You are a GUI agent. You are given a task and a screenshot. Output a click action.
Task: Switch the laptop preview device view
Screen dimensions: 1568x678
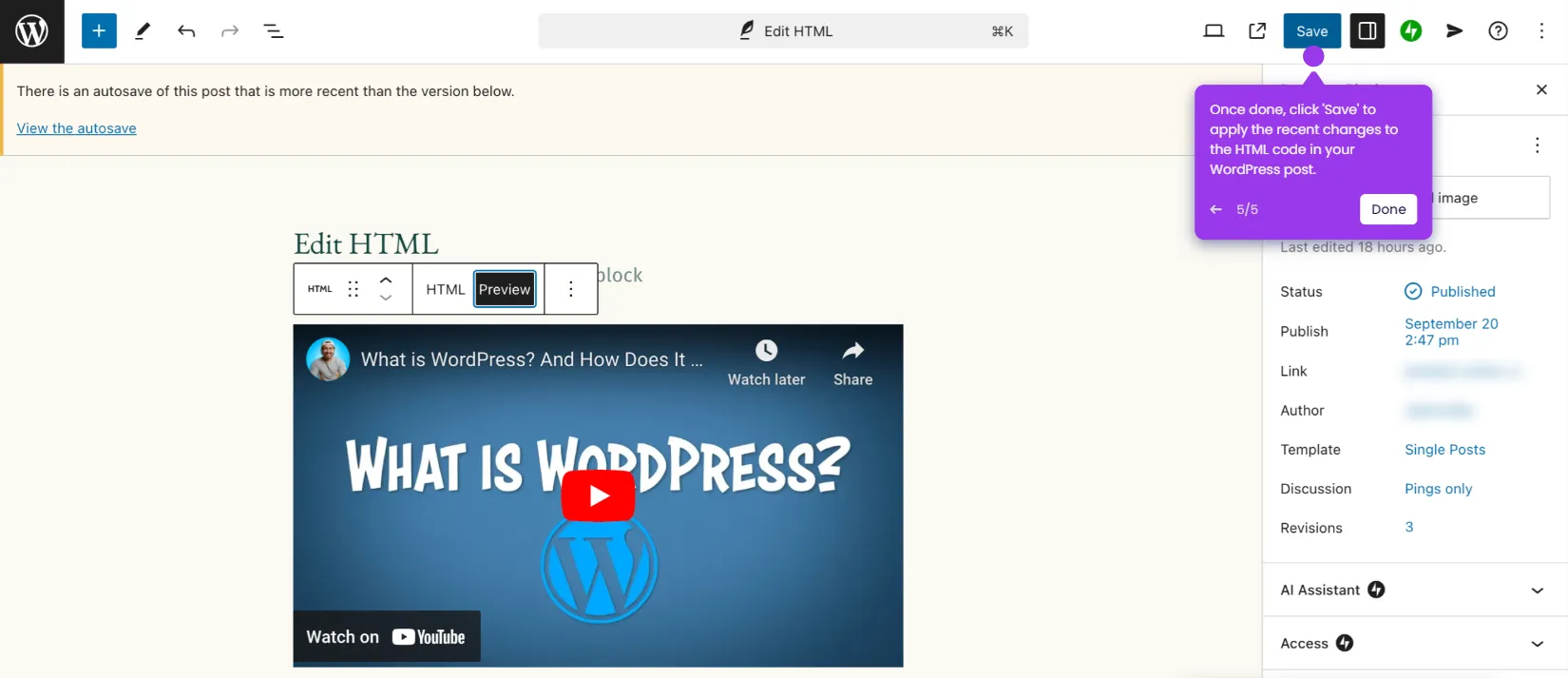click(1214, 31)
